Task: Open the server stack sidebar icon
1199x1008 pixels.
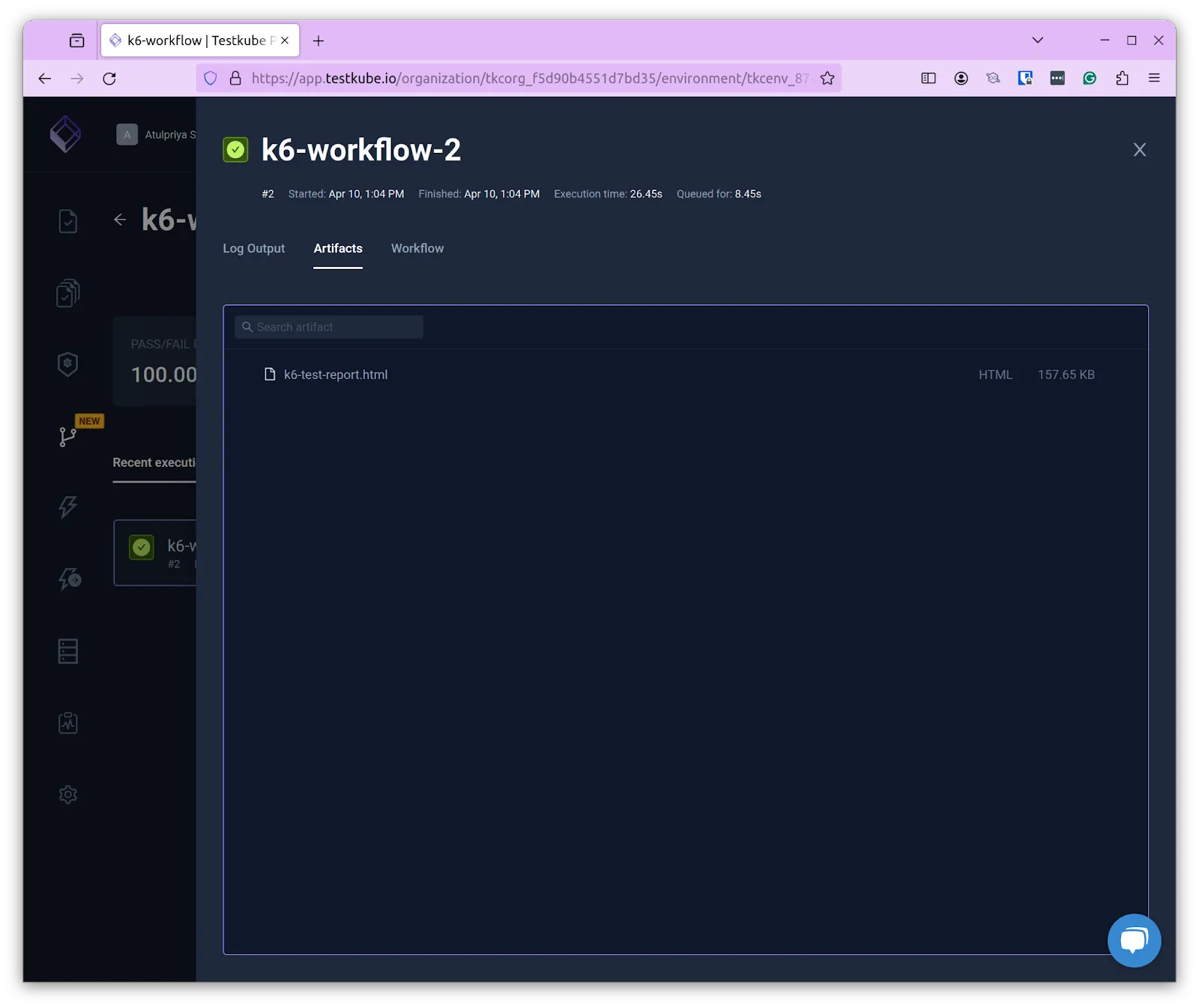Action: [67, 651]
